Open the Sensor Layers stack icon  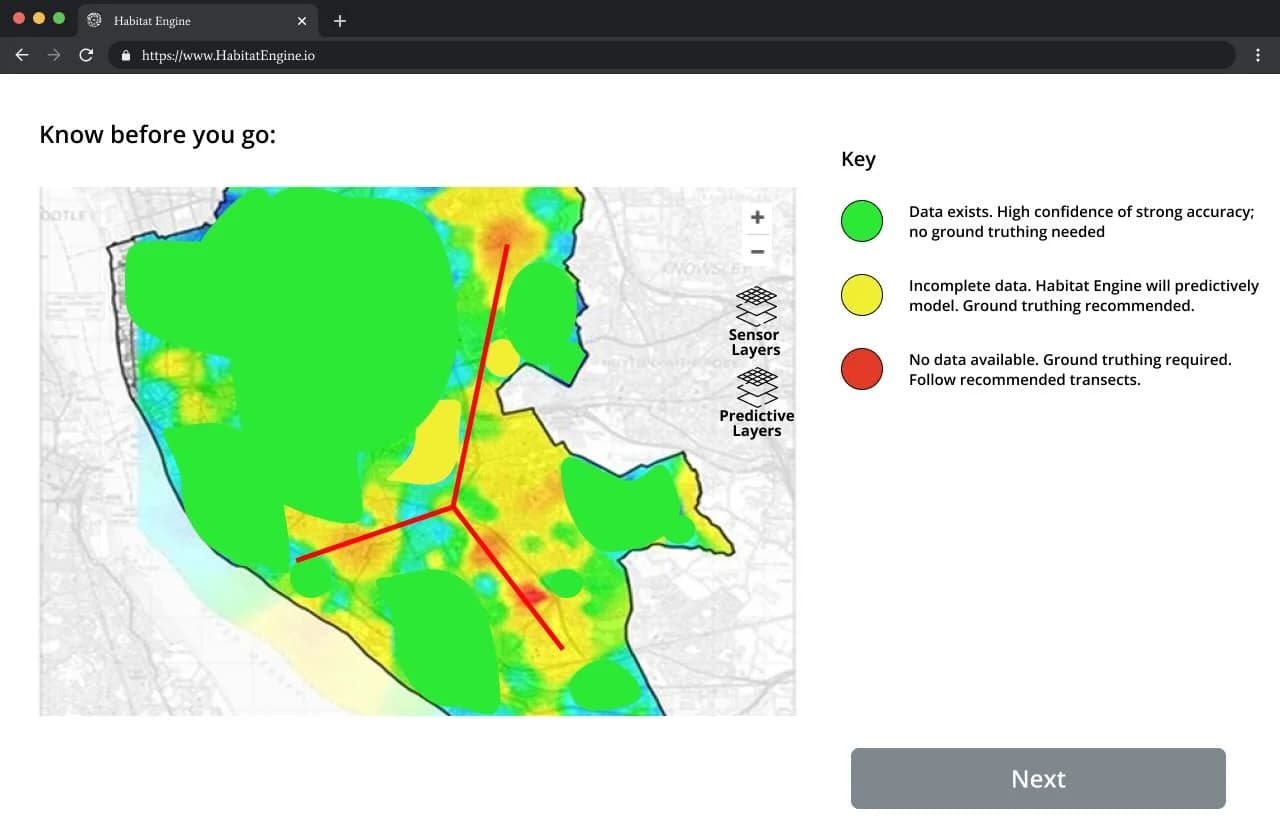(x=756, y=305)
